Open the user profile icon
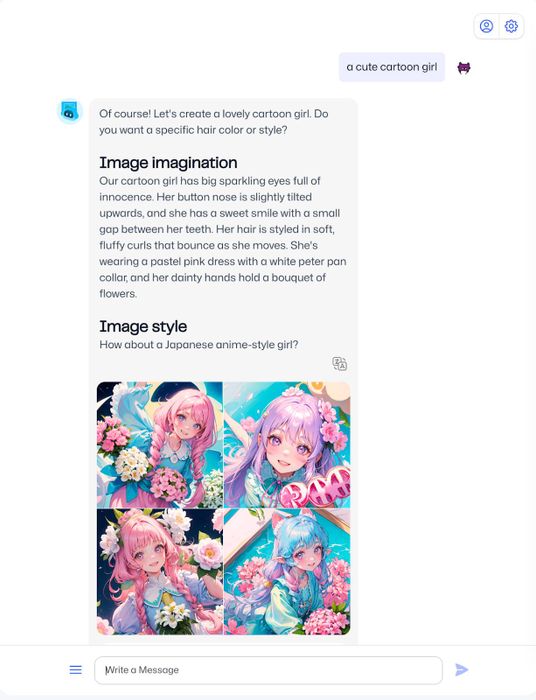The image size is (536, 700). coord(486,26)
